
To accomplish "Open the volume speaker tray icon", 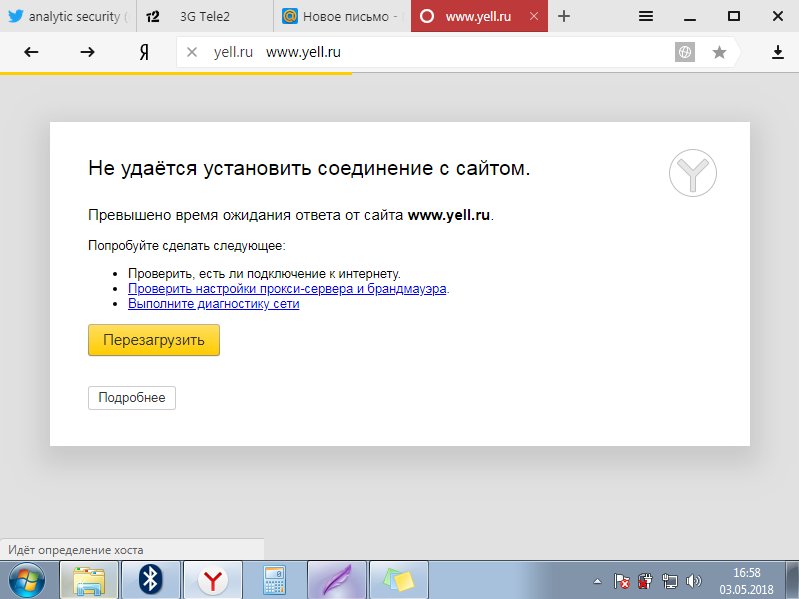I will [x=694, y=581].
